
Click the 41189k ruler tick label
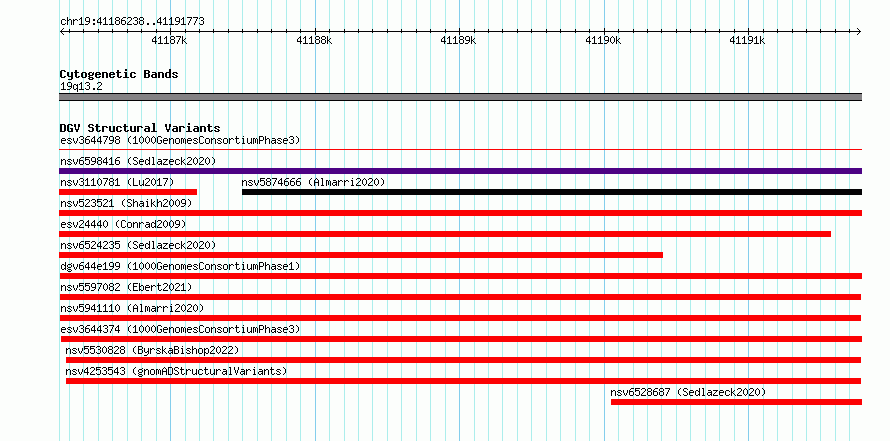coord(458,40)
